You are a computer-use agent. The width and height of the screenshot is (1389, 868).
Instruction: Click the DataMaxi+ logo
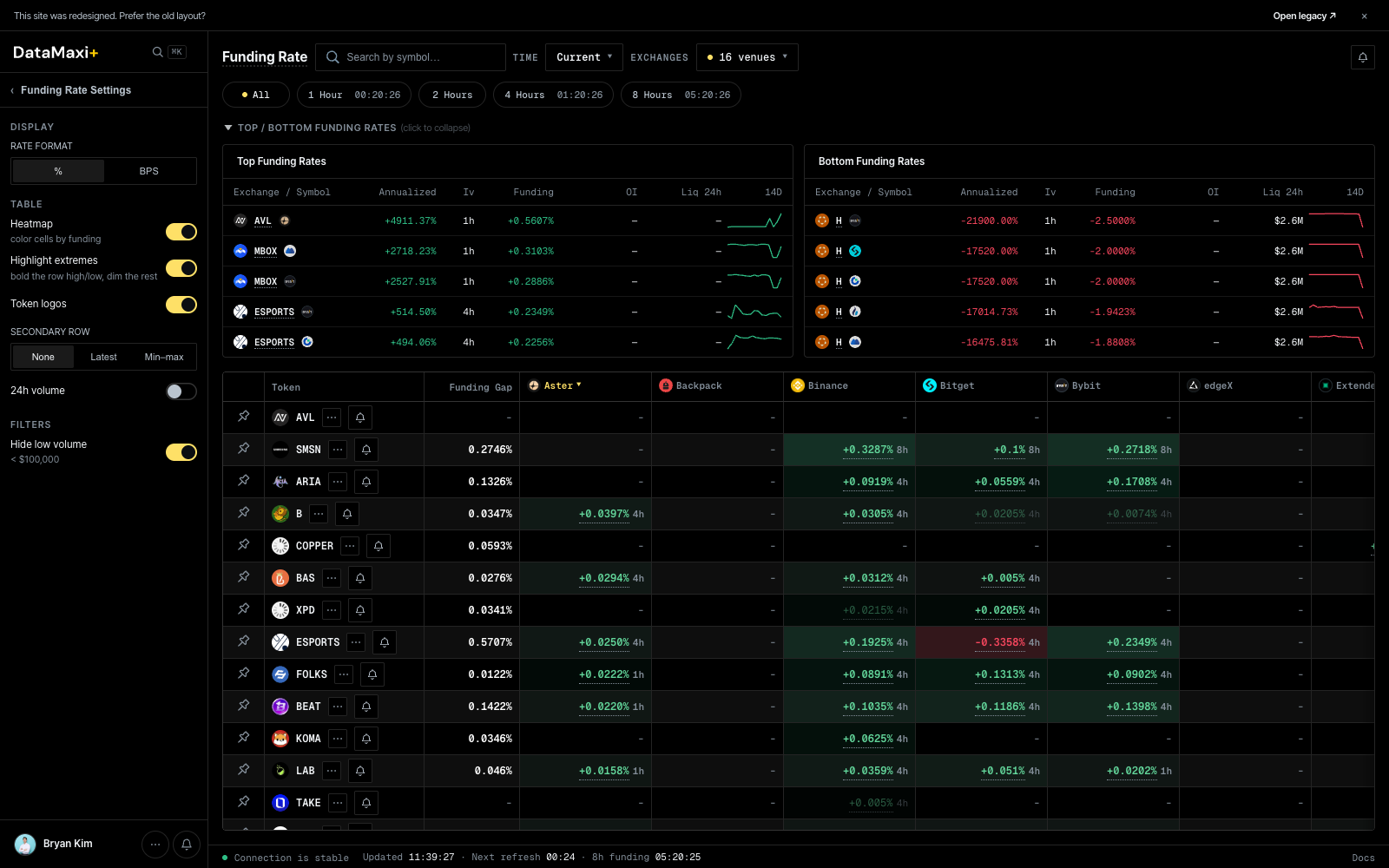56,52
